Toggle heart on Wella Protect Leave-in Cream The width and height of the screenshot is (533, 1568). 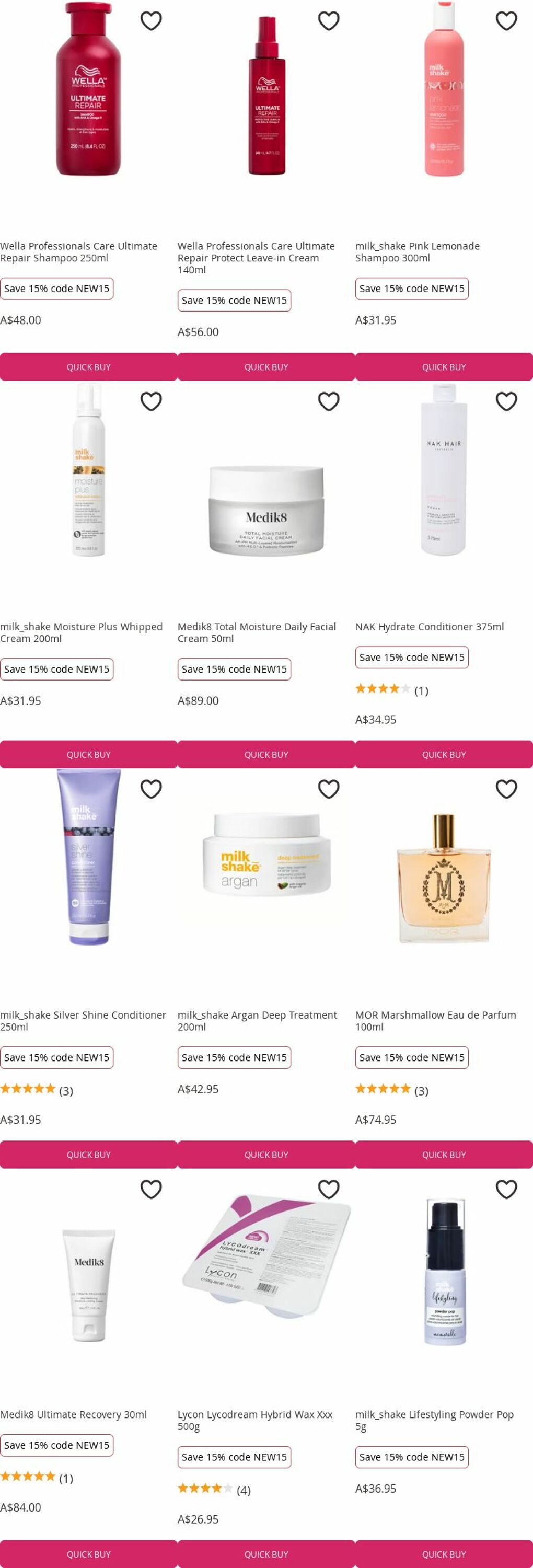click(x=329, y=21)
